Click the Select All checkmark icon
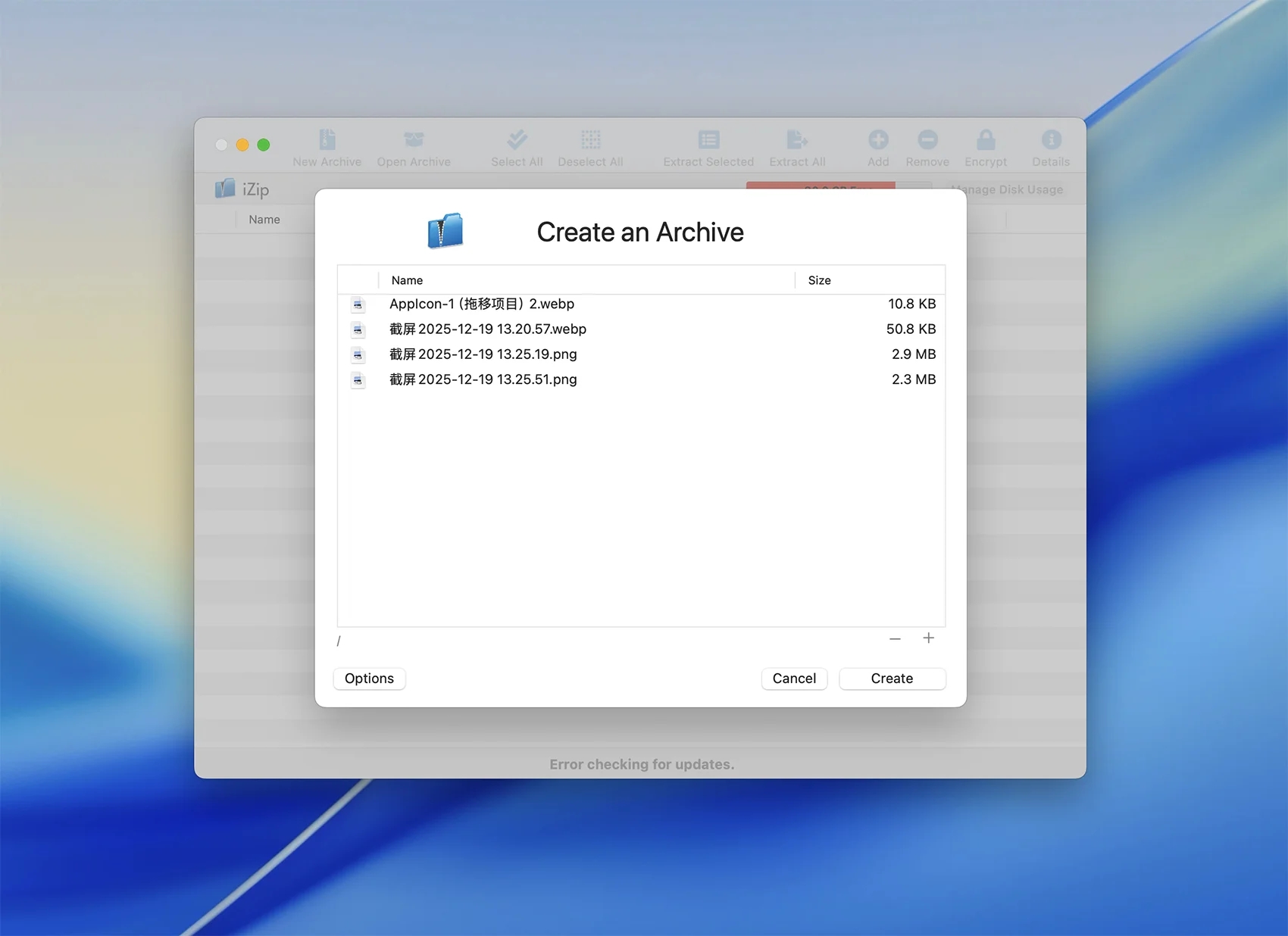This screenshot has height=936, width=1288. pyautogui.click(x=517, y=140)
